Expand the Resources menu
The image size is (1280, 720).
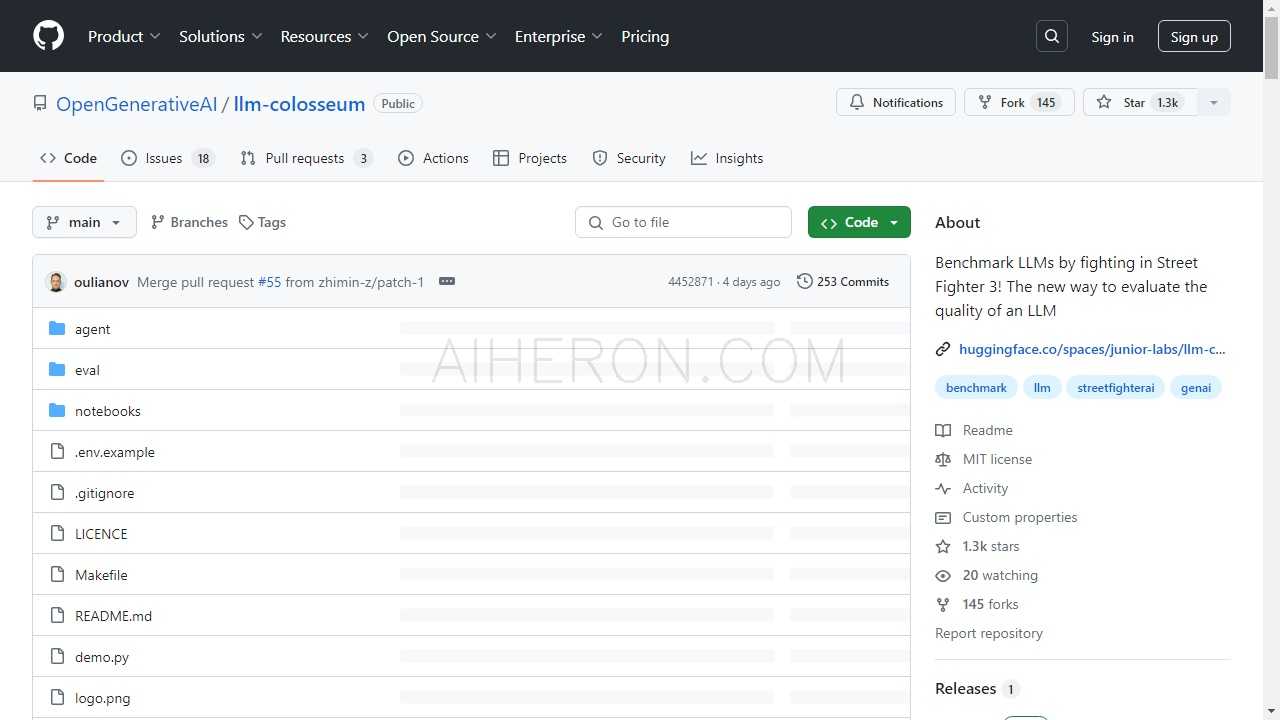[324, 36]
